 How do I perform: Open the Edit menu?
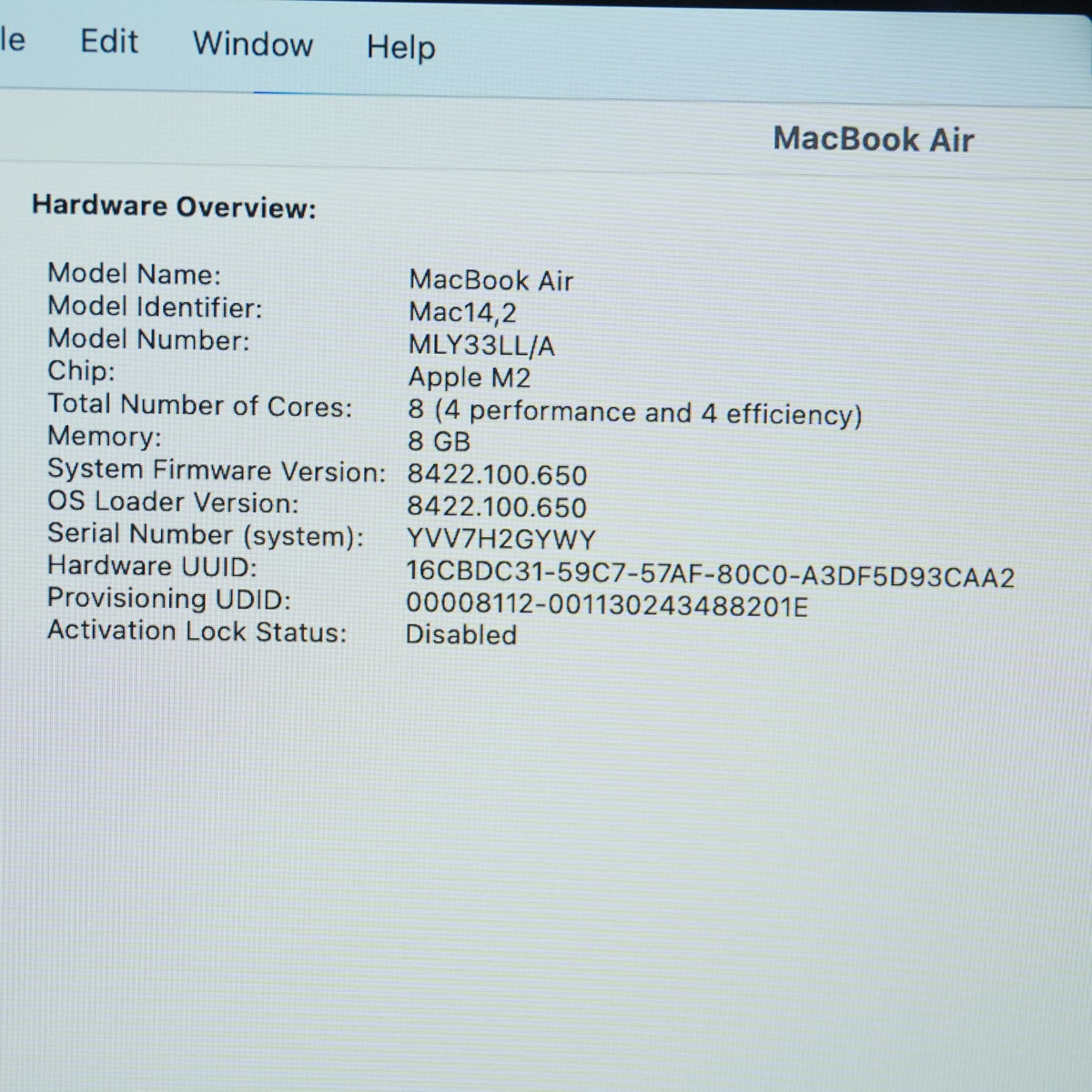click(109, 42)
